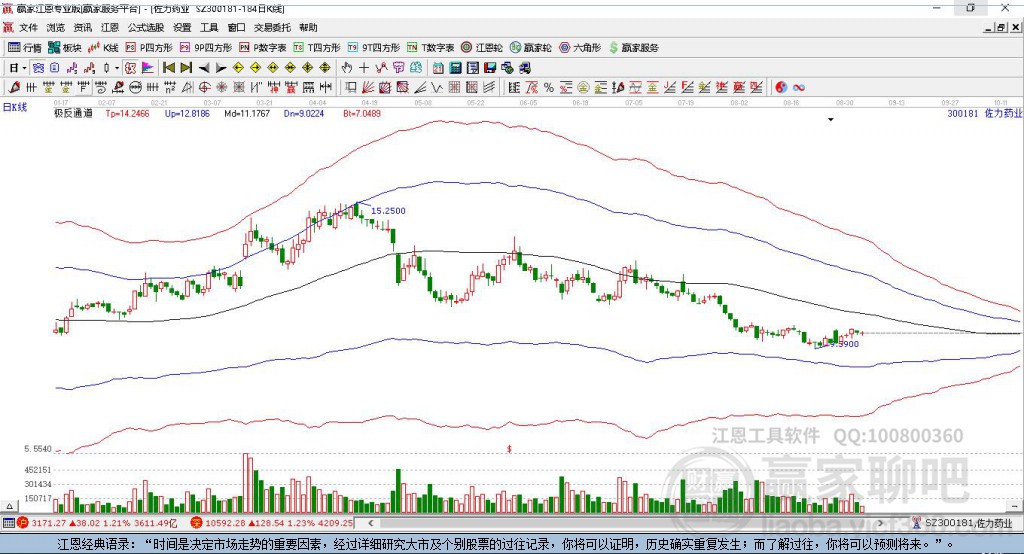Click the 300181 佐力药业 stock label
The height and width of the screenshot is (554, 1024).
(x=984, y=113)
